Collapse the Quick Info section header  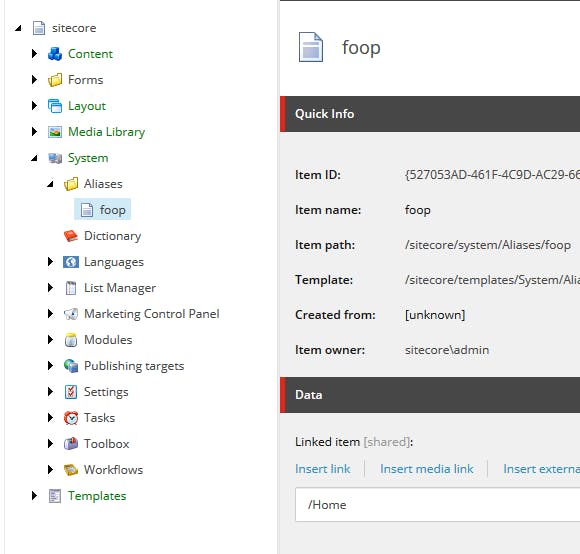click(x=430, y=114)
